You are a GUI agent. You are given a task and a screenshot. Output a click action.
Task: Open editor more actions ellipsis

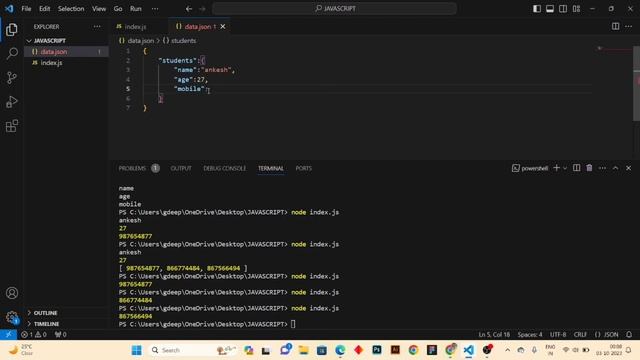pyautogui.click(x=628, y=27)
